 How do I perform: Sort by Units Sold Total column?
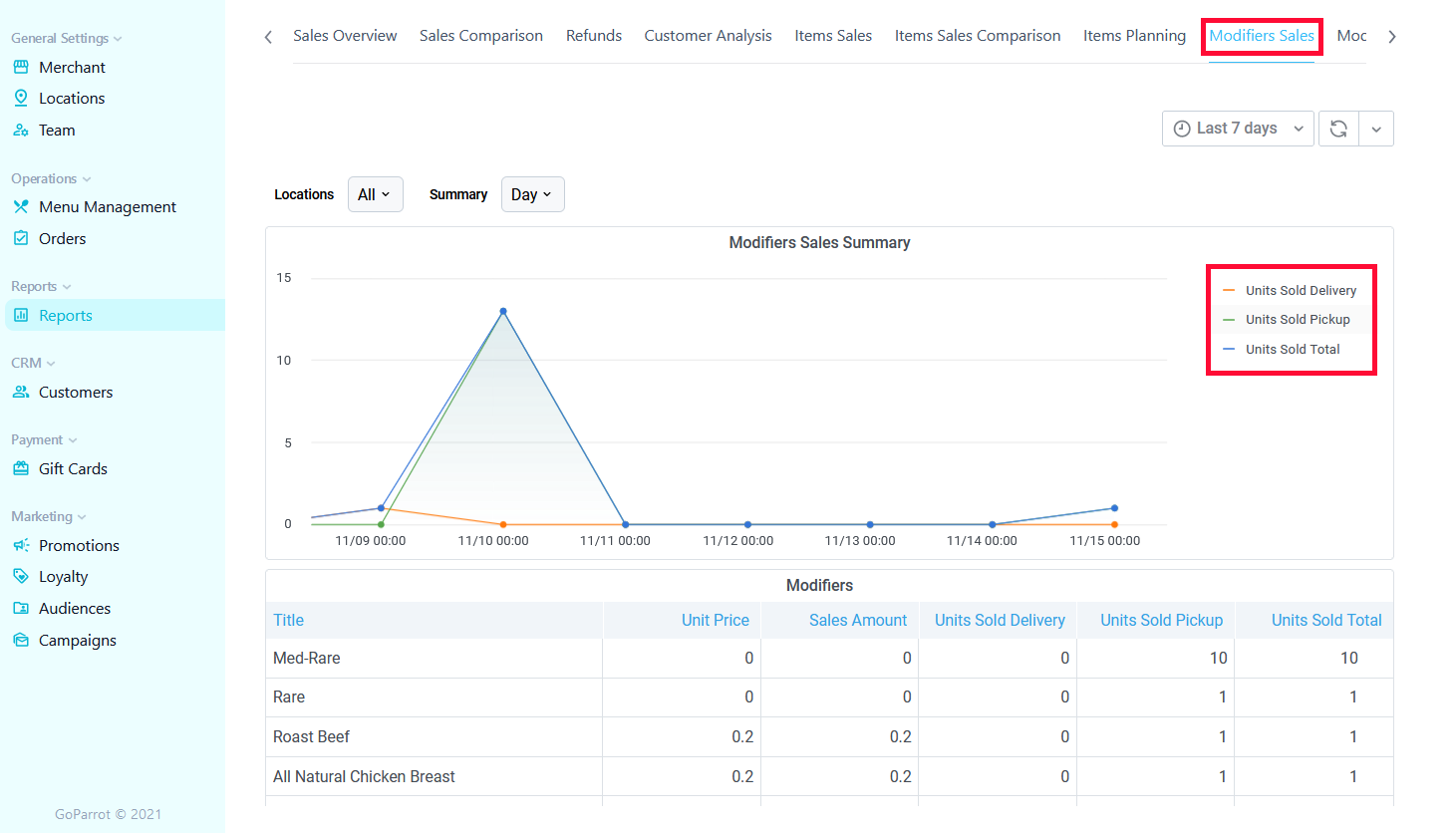(x=1326, y=620)
